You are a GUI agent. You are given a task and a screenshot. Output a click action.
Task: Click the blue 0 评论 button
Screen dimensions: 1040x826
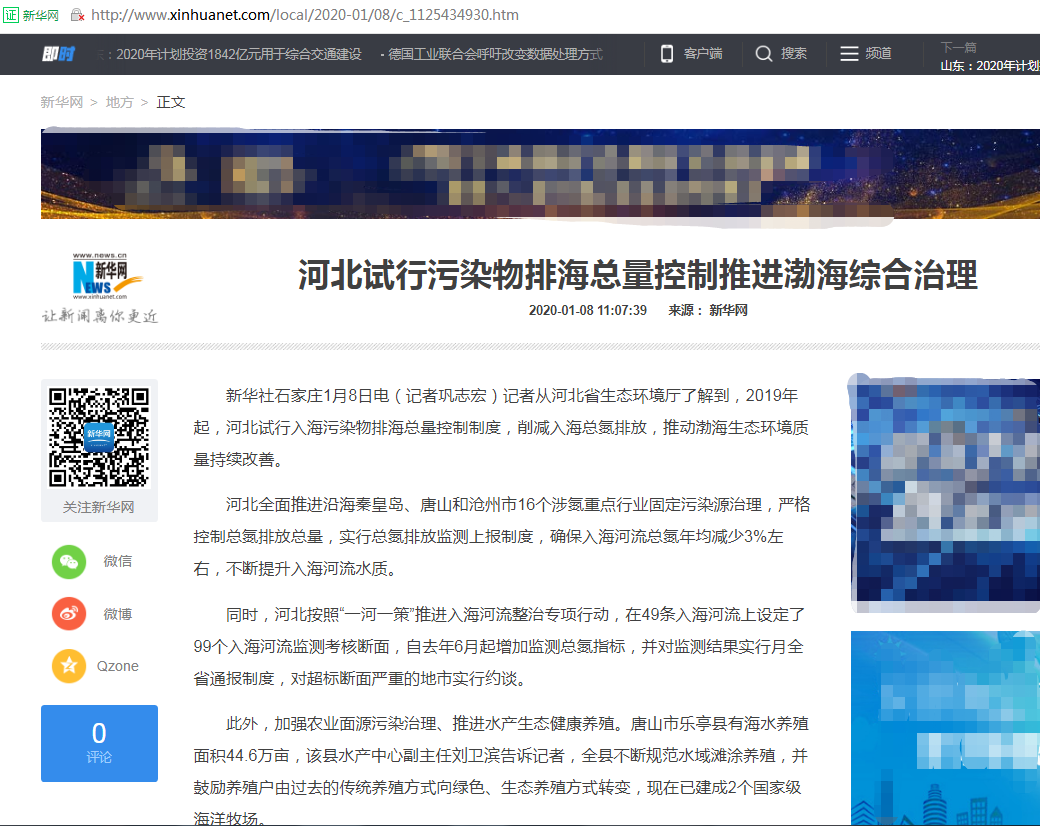[x=99, y=743]
